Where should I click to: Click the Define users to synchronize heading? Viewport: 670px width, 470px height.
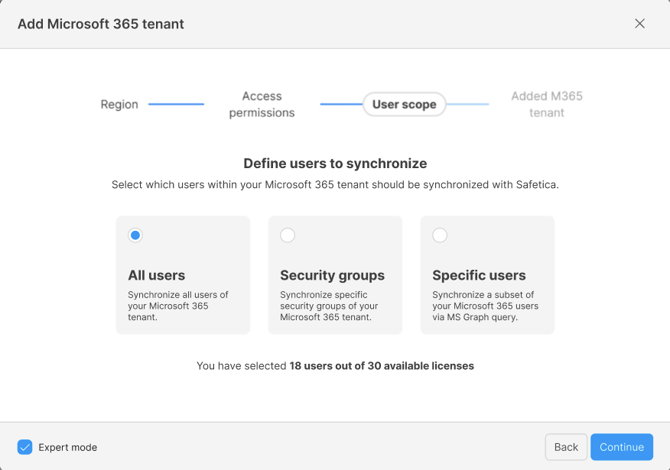pyautogui.click(x=335, y=163)
